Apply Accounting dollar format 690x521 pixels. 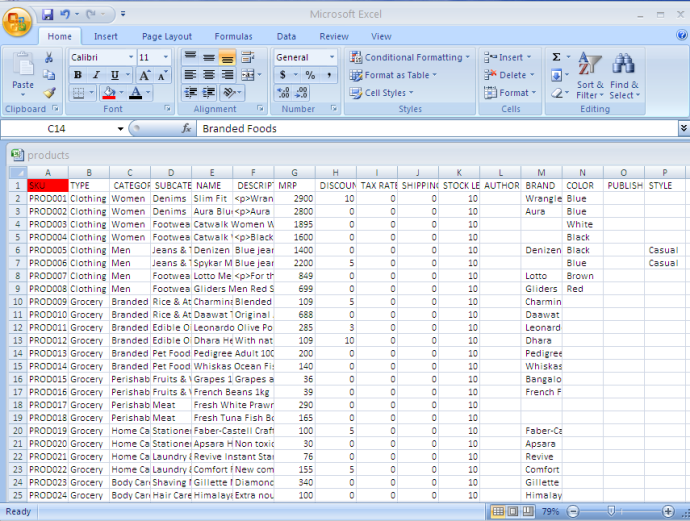coord(283,75)
